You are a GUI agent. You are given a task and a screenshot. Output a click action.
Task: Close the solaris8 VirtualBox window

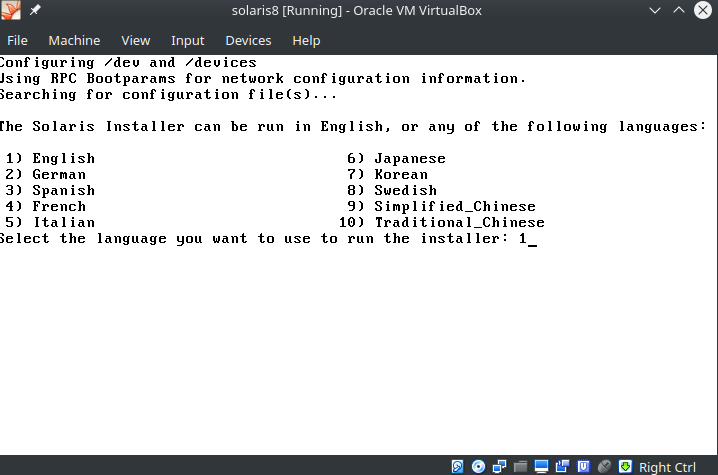[703, 10]
